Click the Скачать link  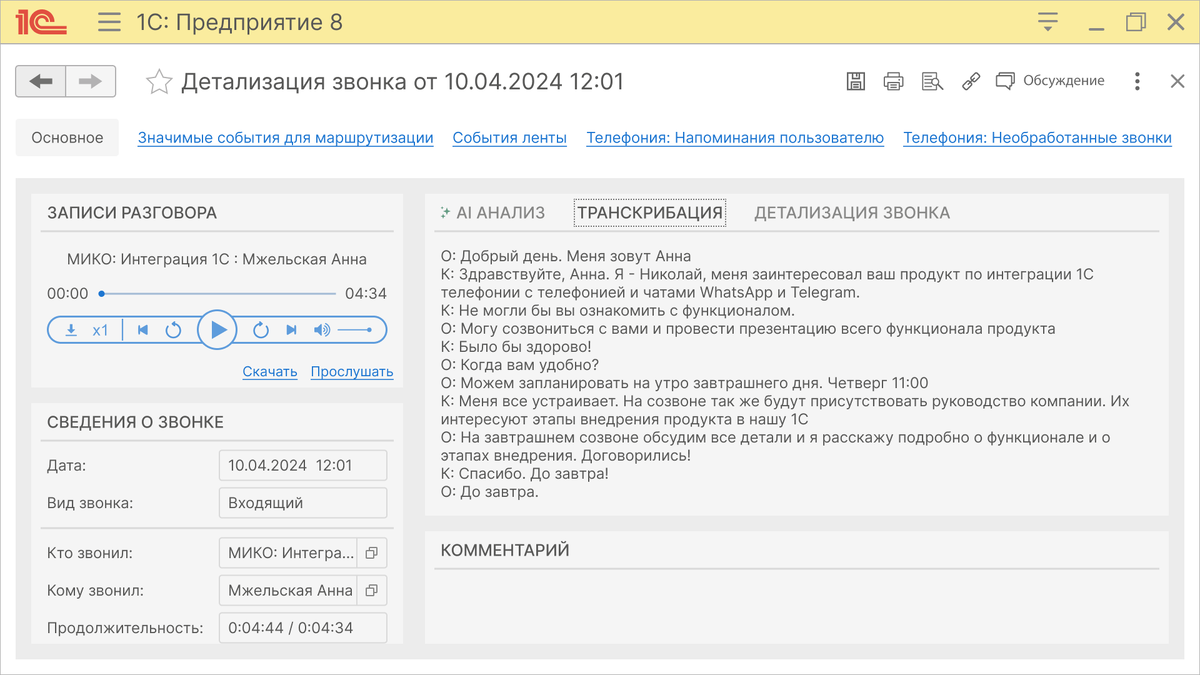click(270, 372)
